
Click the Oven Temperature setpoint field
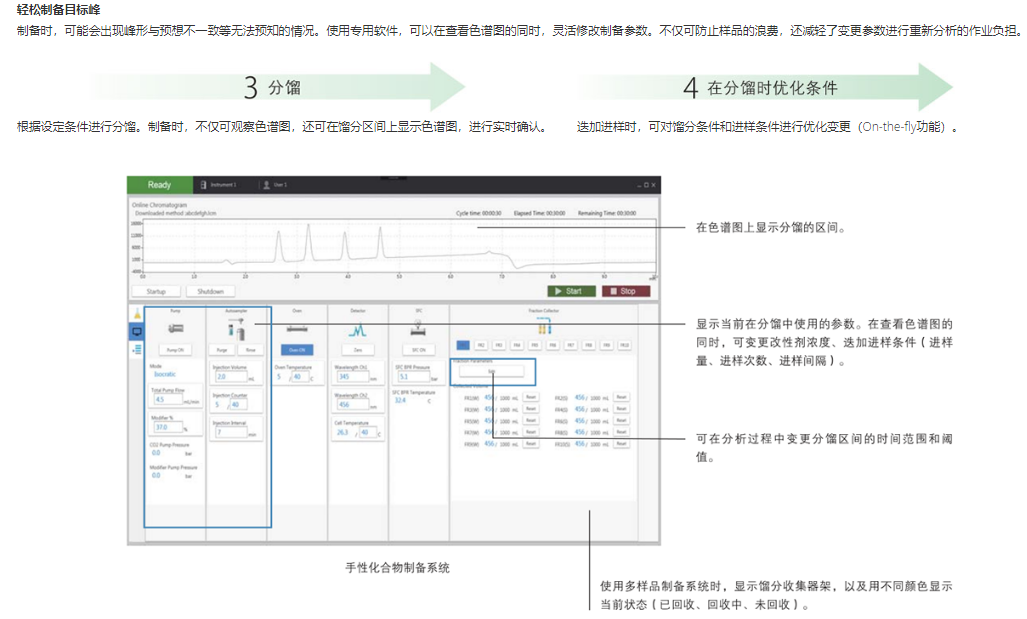pos(301,377)
